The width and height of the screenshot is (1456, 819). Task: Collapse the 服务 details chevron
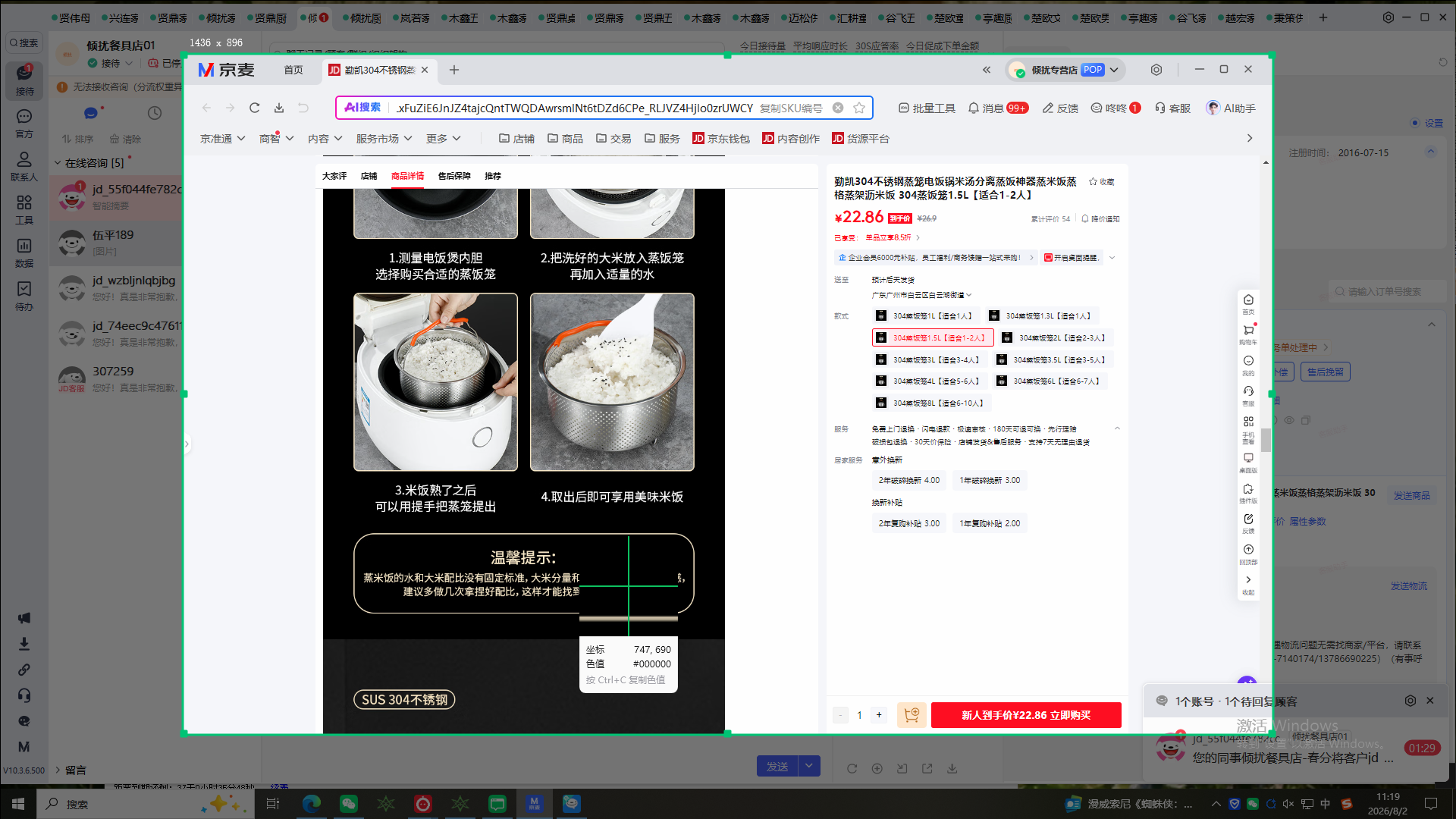point(1117,429)
